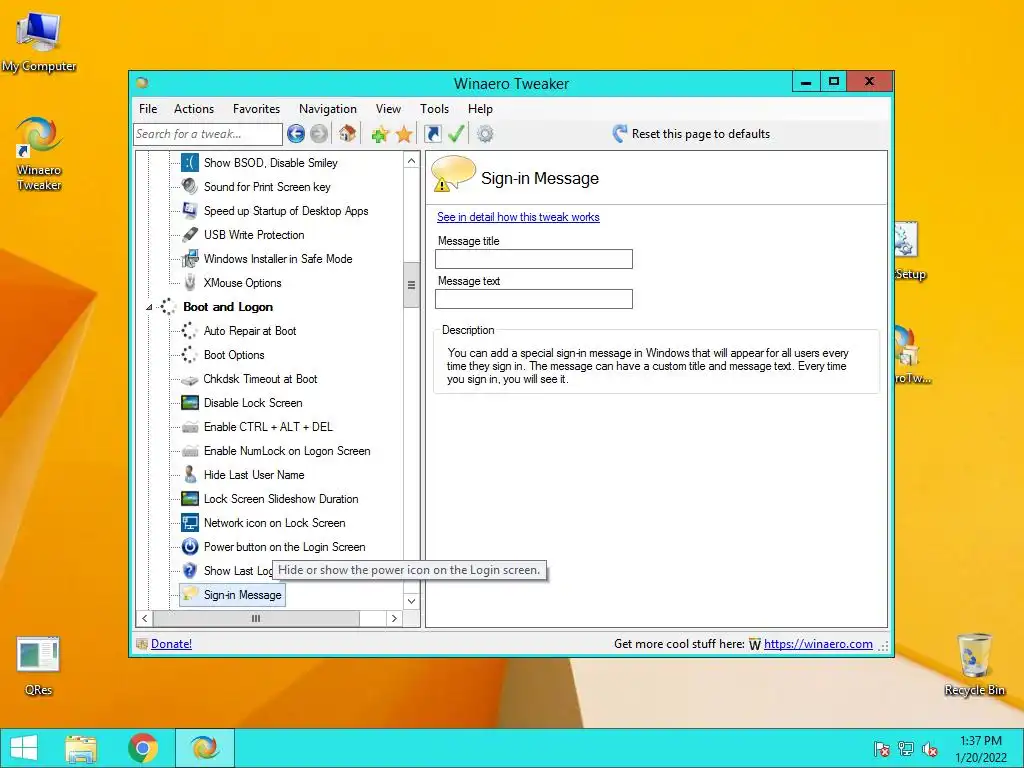
Task: Click the Show Last Logon question-mark icon
Action: click(x=189, y=571)
